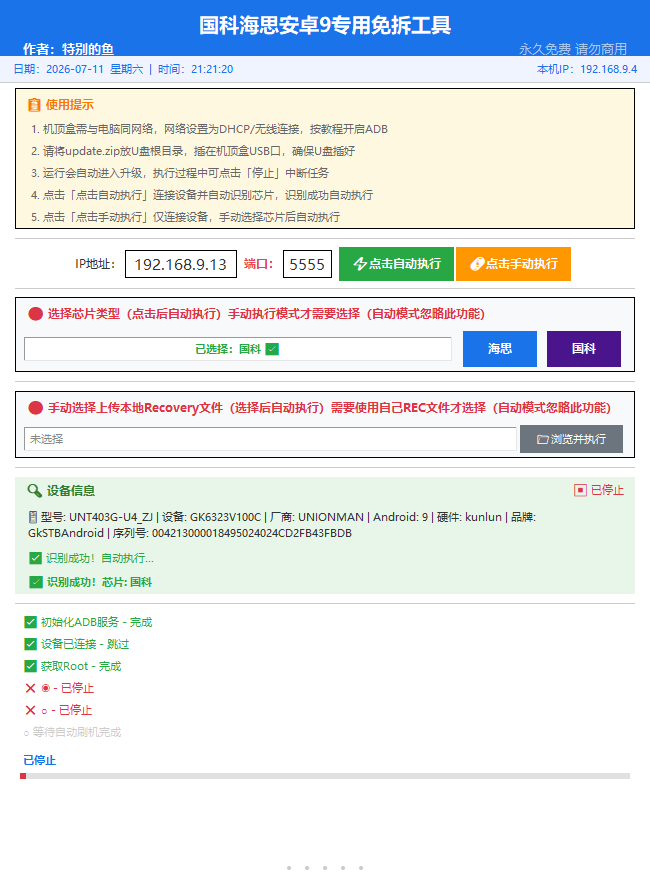
Task: Click the 设备信息 heading
Action: [x=71, y=491]
